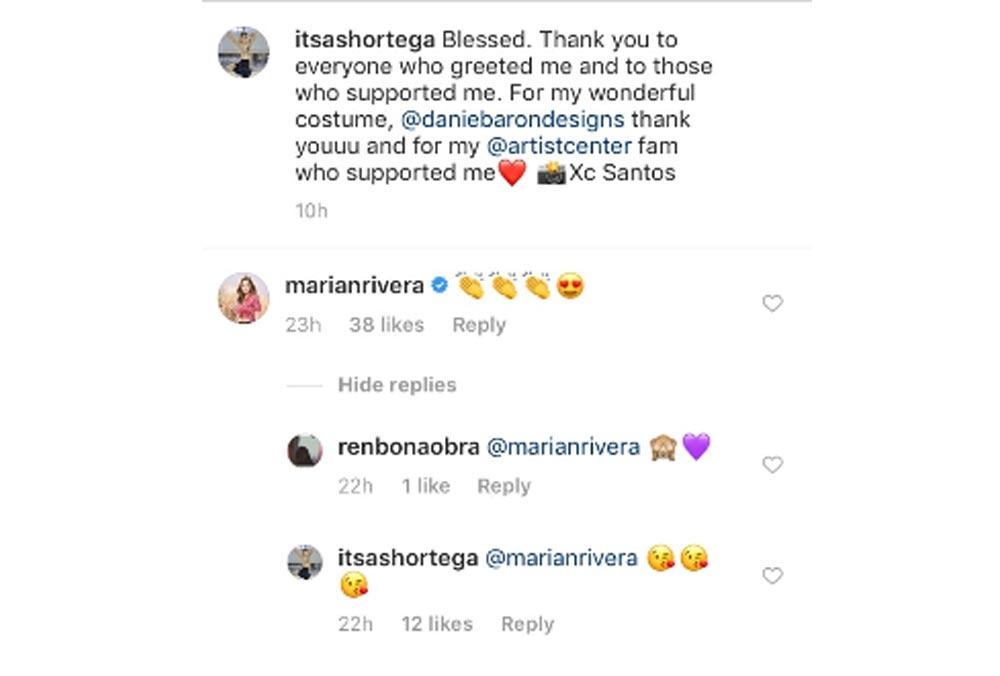Image resolution: width=1000 pixels, height=676 pixels.
Task: Open the @artistcenter mention
Action: click(558, 146)
